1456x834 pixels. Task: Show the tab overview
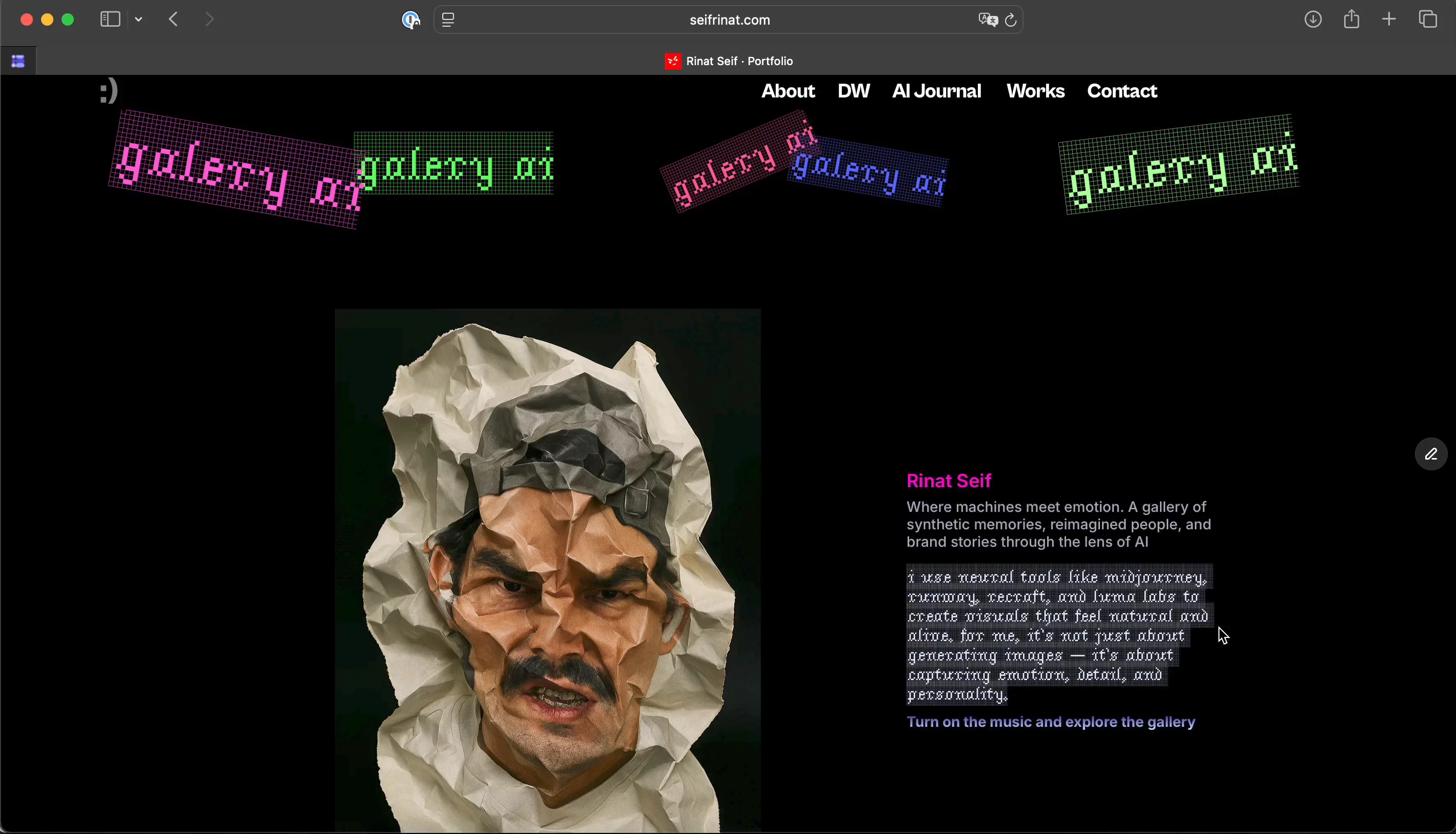click(1428, 20)
